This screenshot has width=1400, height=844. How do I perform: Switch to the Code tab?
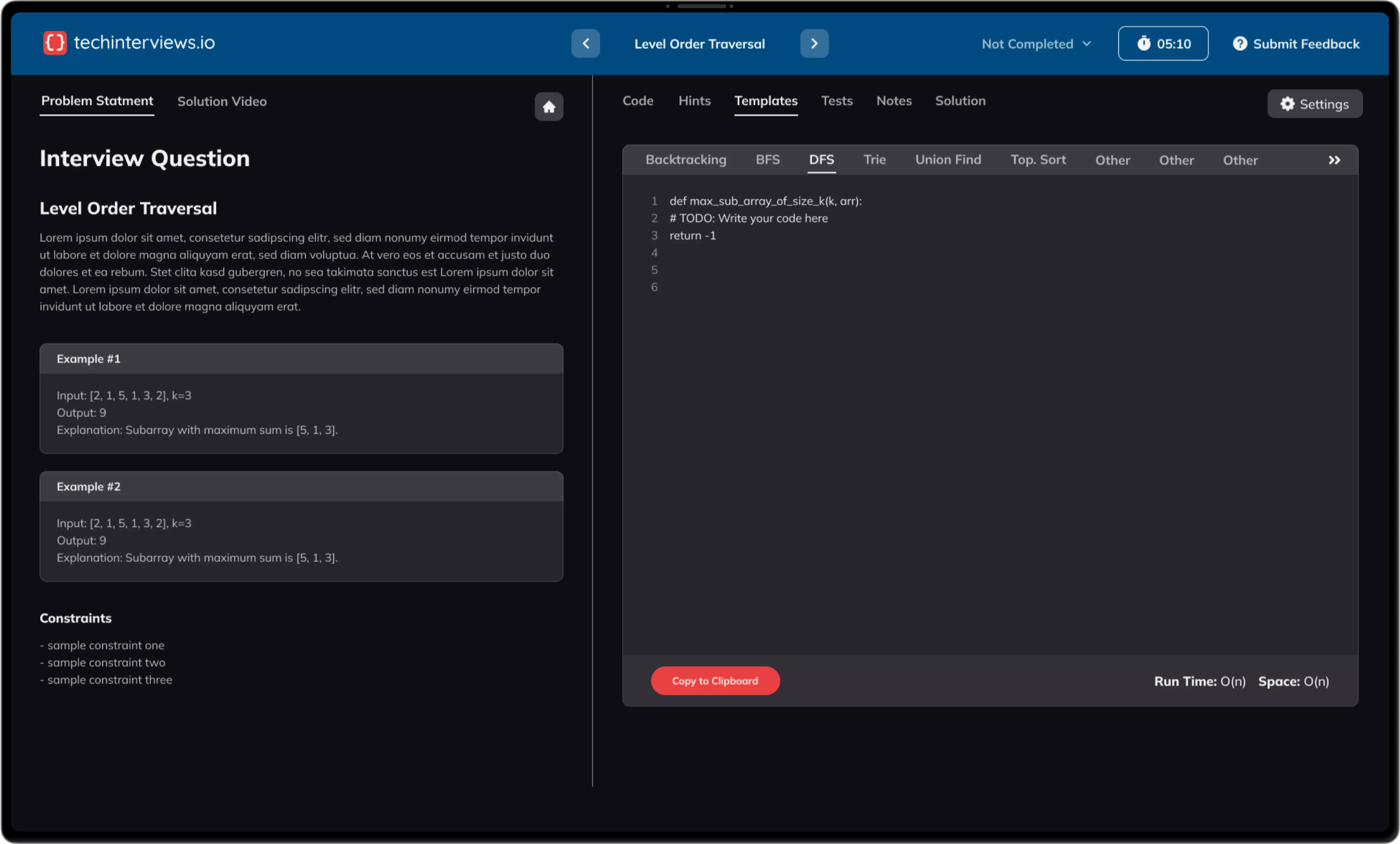point(638,101)
